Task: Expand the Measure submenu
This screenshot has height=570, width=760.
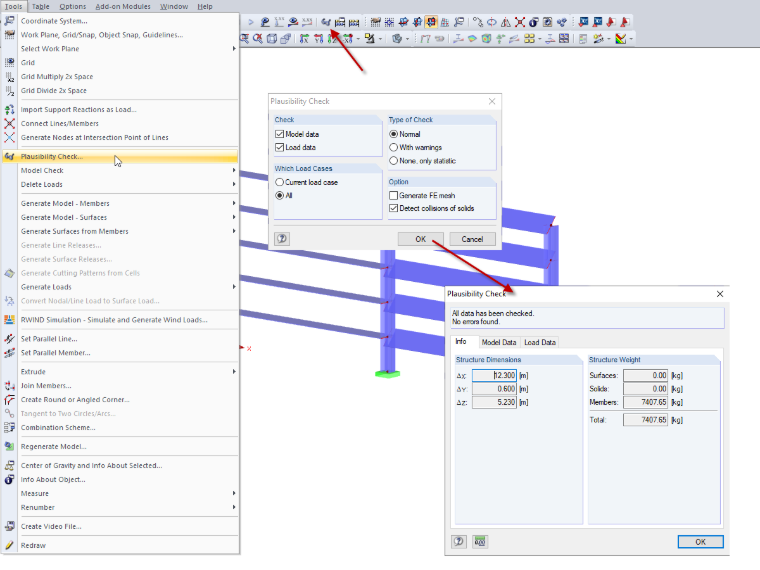Action: 128,493
